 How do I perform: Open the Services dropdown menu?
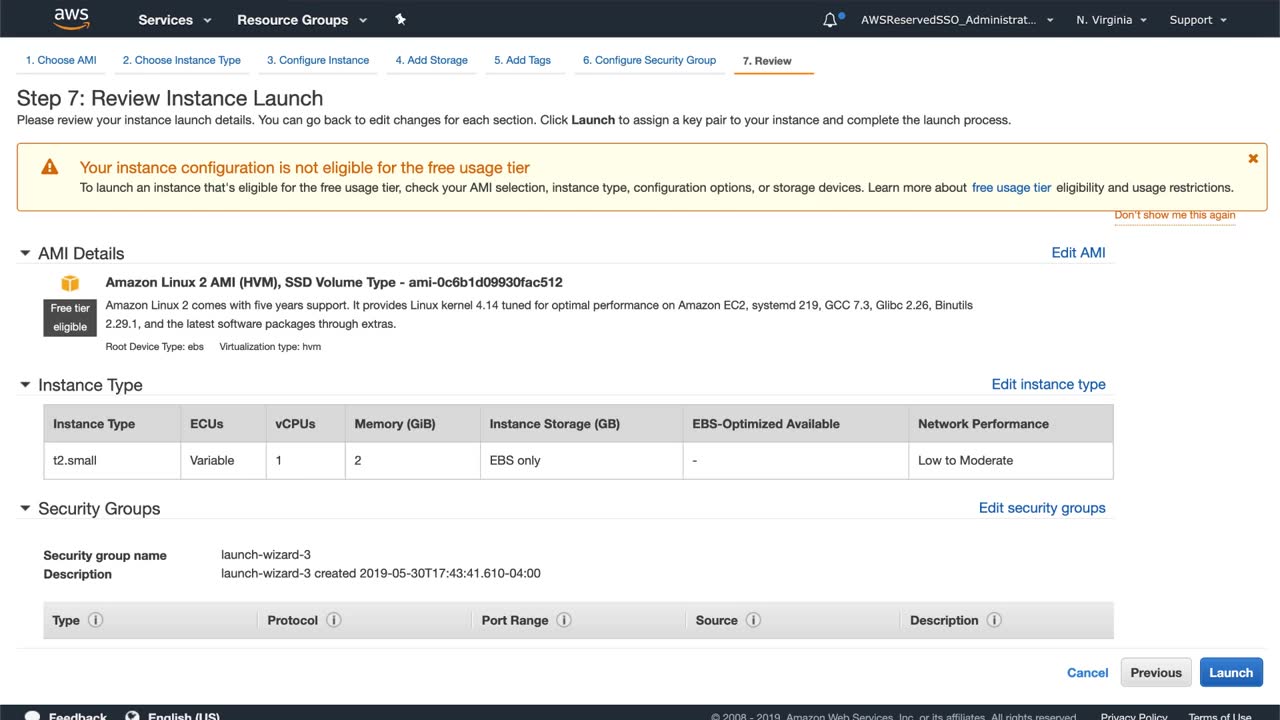(x=175, y=20)
